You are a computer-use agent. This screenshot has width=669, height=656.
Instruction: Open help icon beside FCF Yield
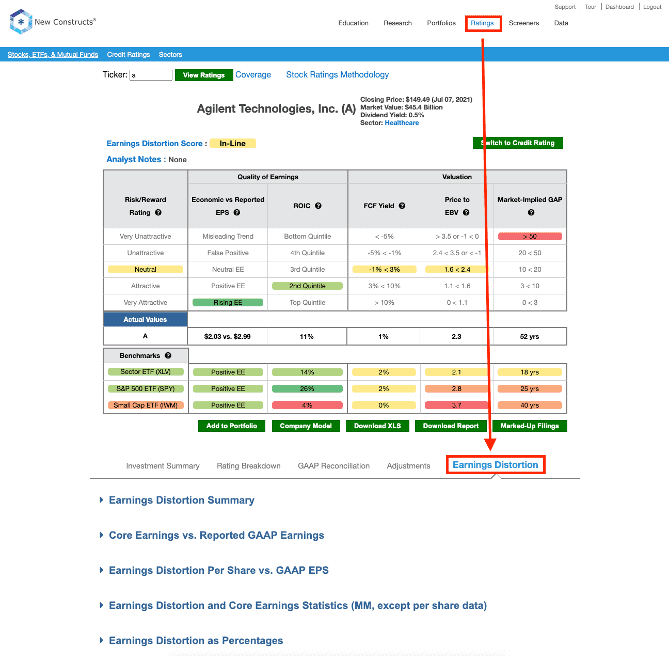pos(402,206)
